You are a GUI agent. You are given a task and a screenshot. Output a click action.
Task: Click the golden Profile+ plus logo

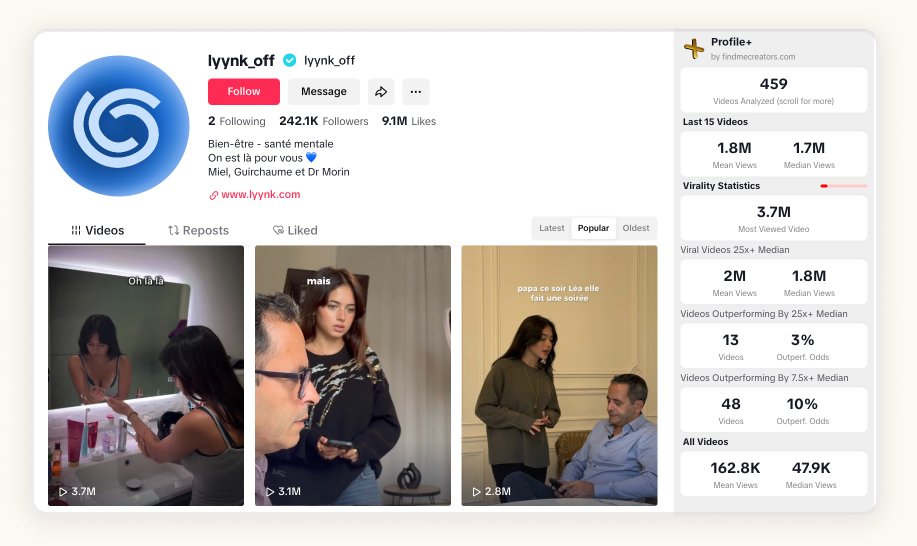click(x=694, y=49)
